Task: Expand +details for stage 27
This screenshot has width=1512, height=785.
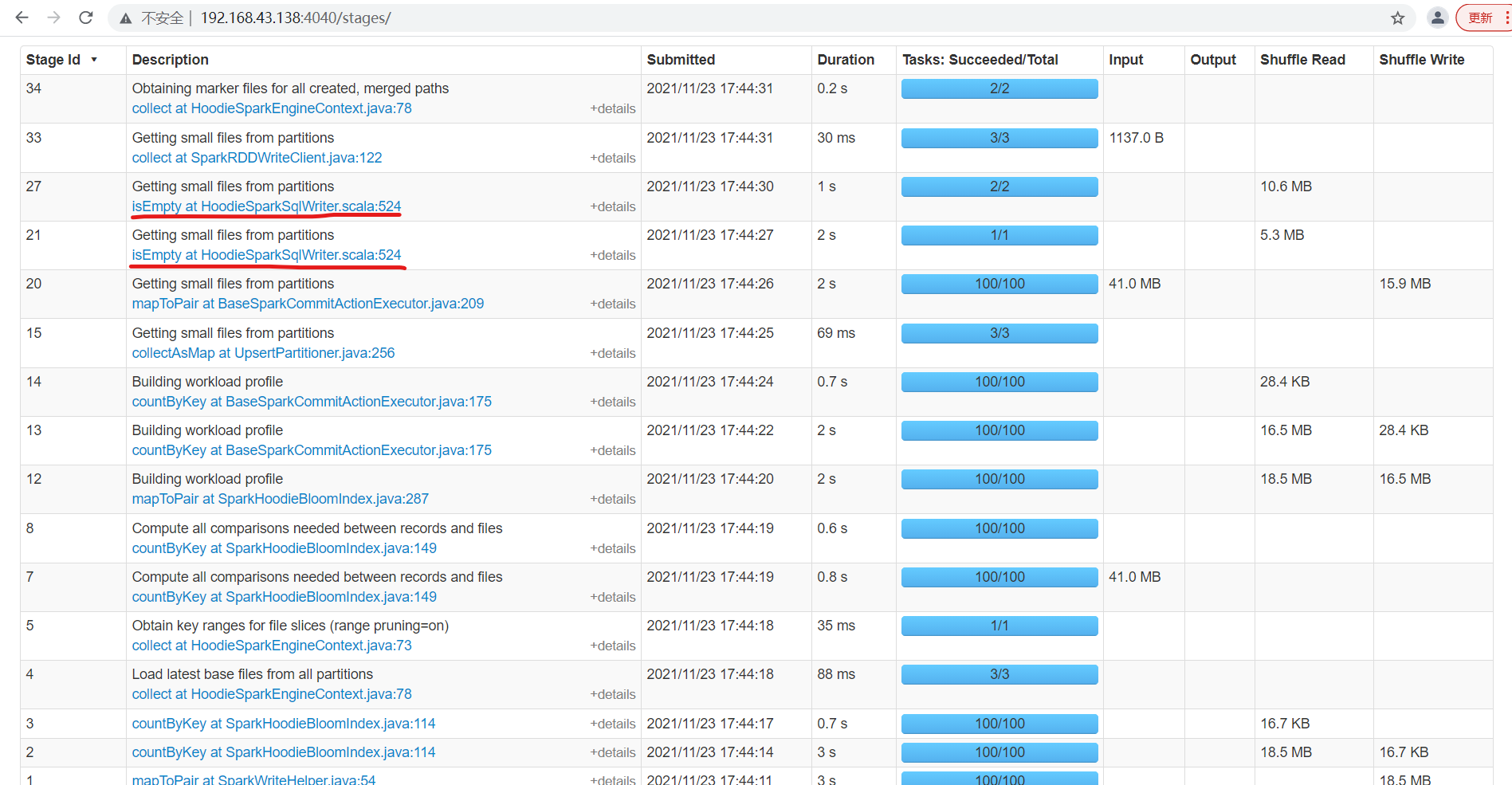Action: pyautogui.click(x=612, y=207)
